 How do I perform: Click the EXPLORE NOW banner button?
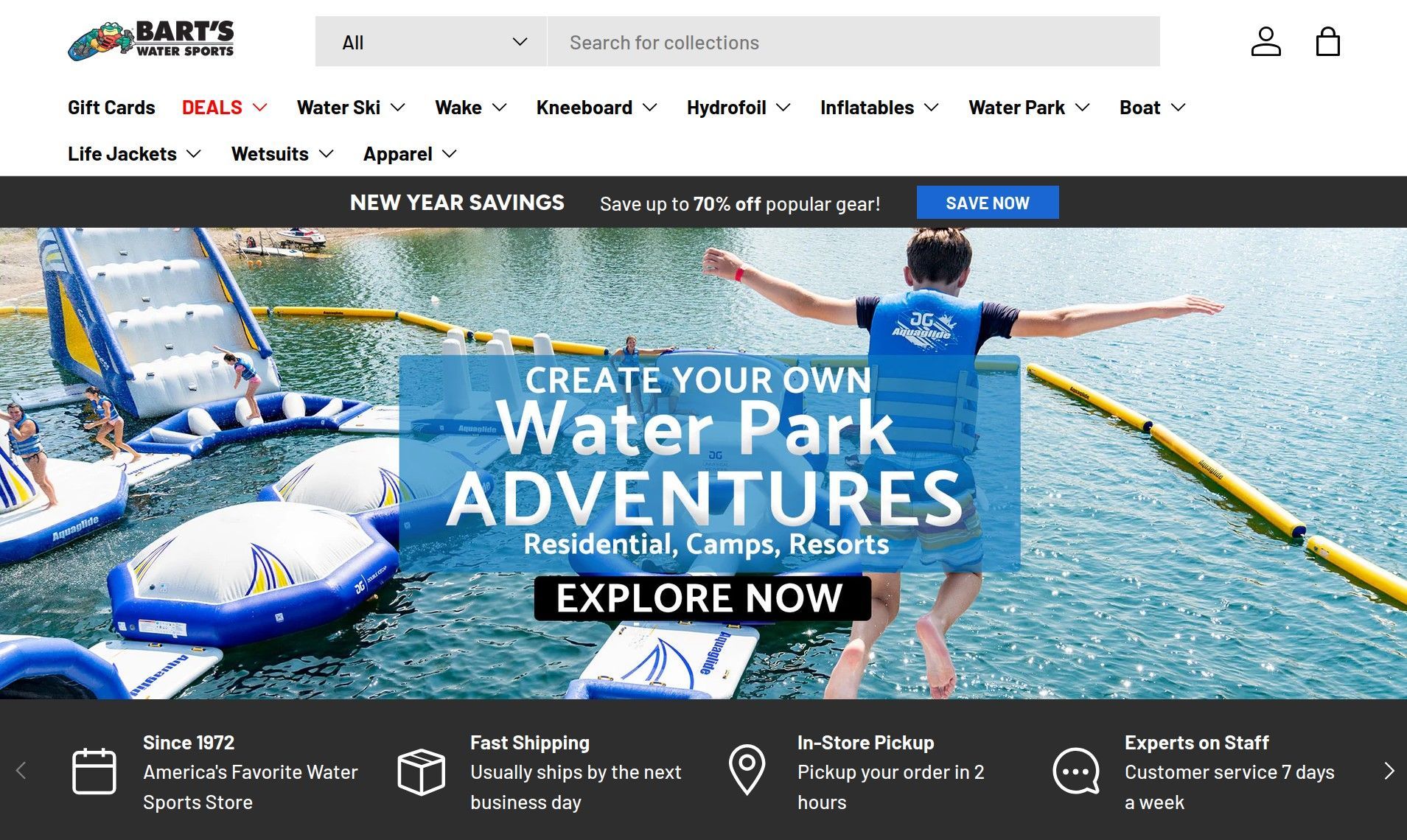[702, 598]
